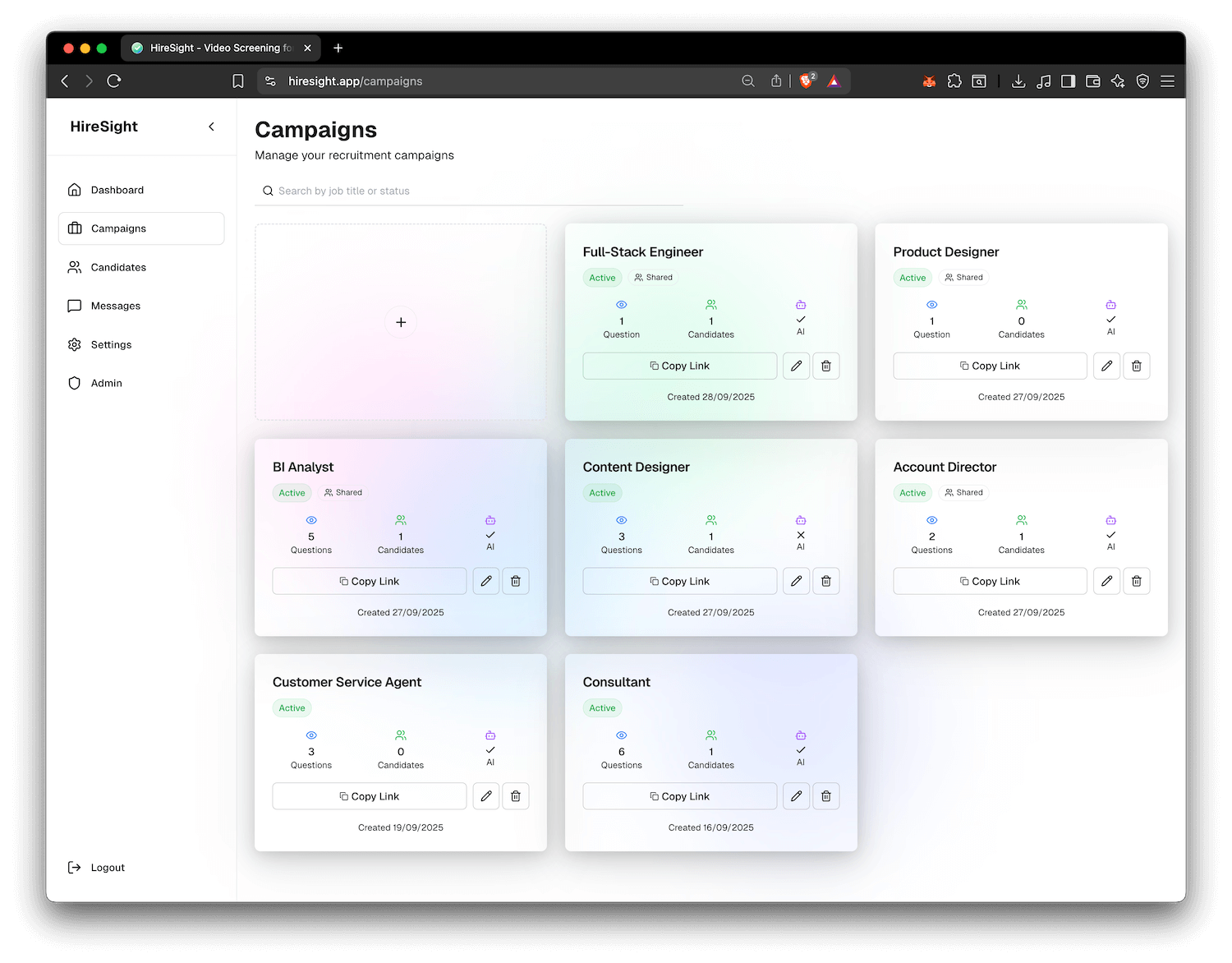The image size is (1232, 963).
Task: Click the eye icon on Consultant card
Action: pyautogui.click(x=621, y=735)
